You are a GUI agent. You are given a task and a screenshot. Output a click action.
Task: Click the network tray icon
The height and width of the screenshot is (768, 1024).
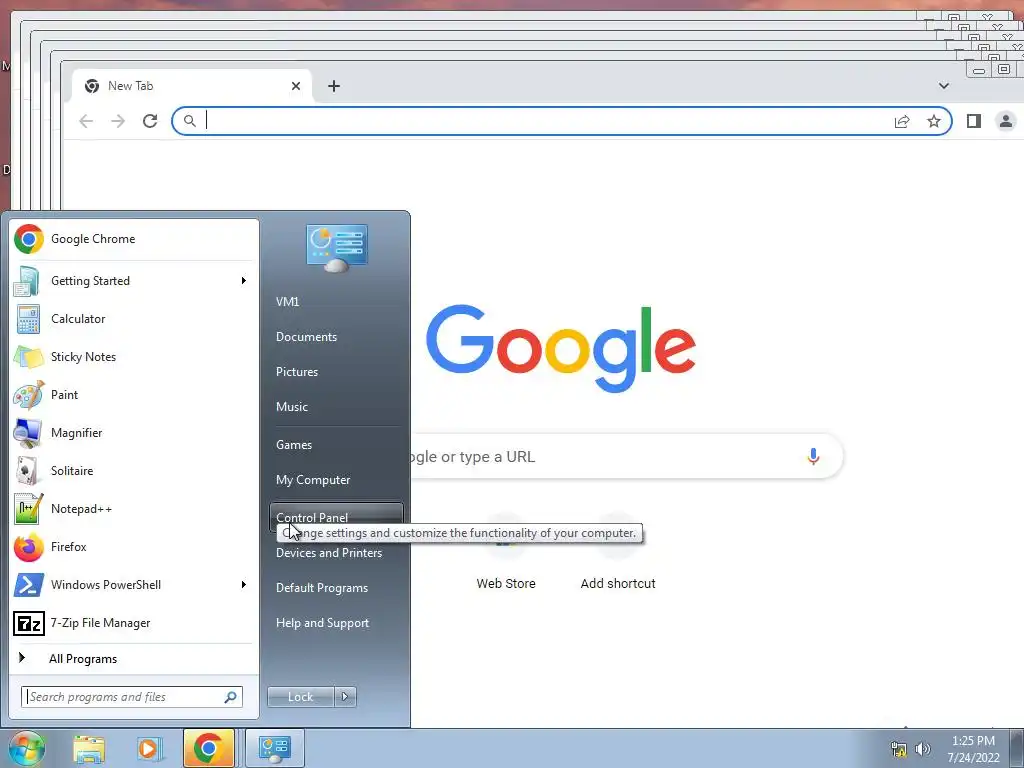point(899,749)
